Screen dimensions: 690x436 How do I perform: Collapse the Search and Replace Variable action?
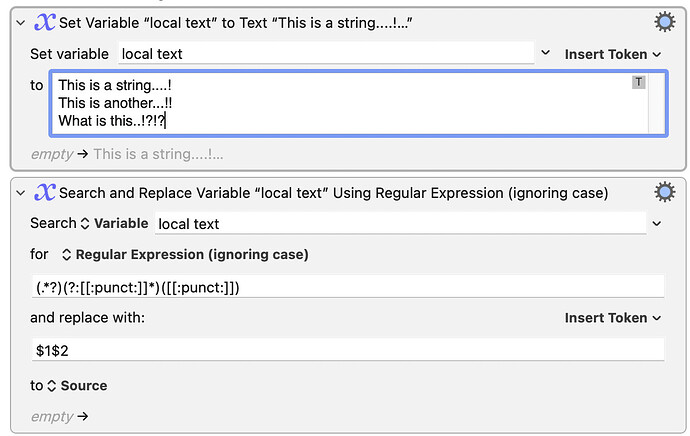coord(21,193)
